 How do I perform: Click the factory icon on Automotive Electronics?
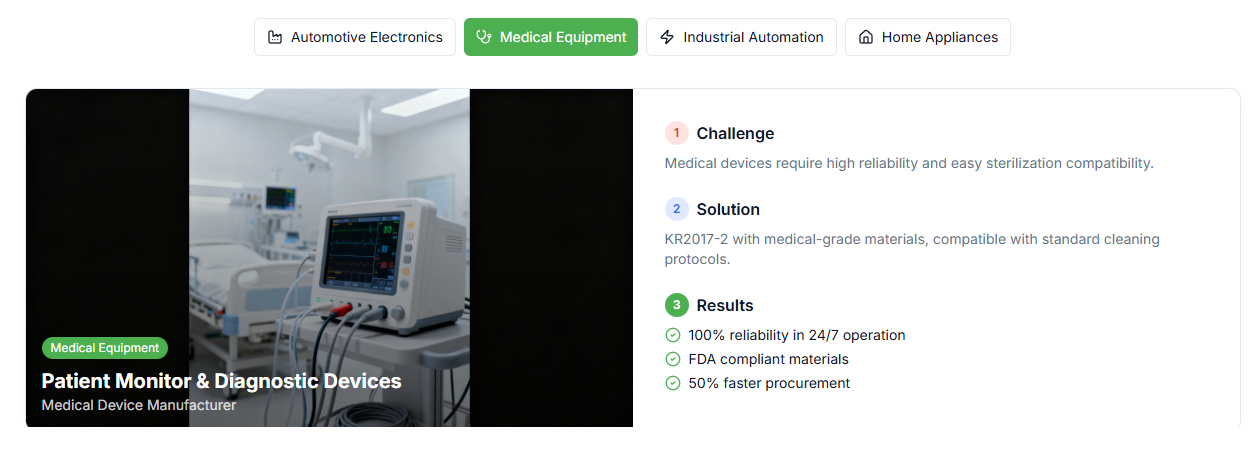[275, 38]
